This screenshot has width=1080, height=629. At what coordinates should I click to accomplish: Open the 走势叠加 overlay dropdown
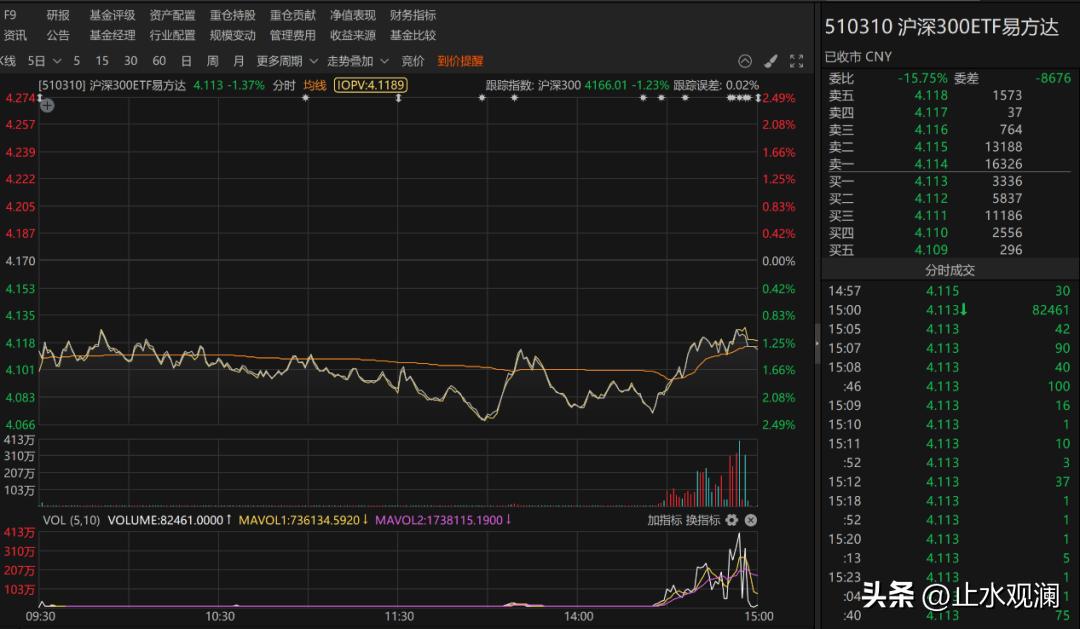point(357,61)
